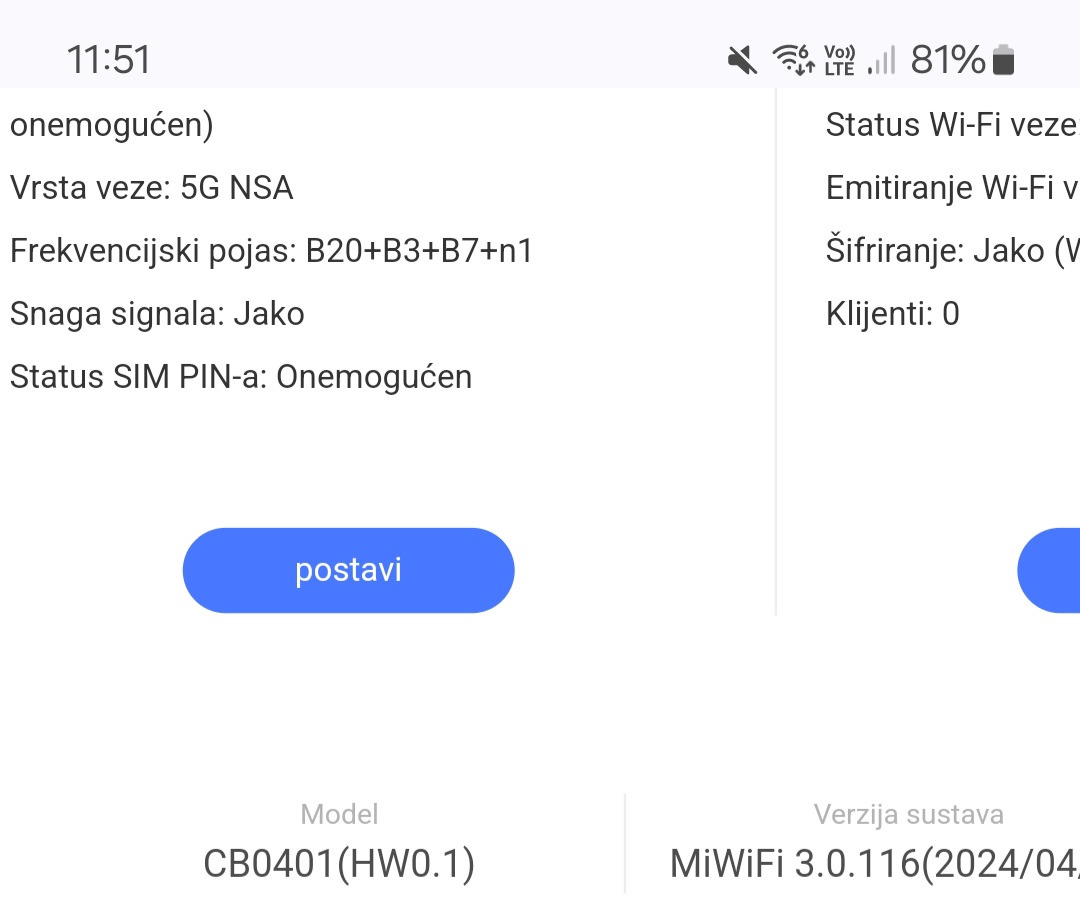Tap the "Snaga signala: Jako" line

[x=157, y=314]
